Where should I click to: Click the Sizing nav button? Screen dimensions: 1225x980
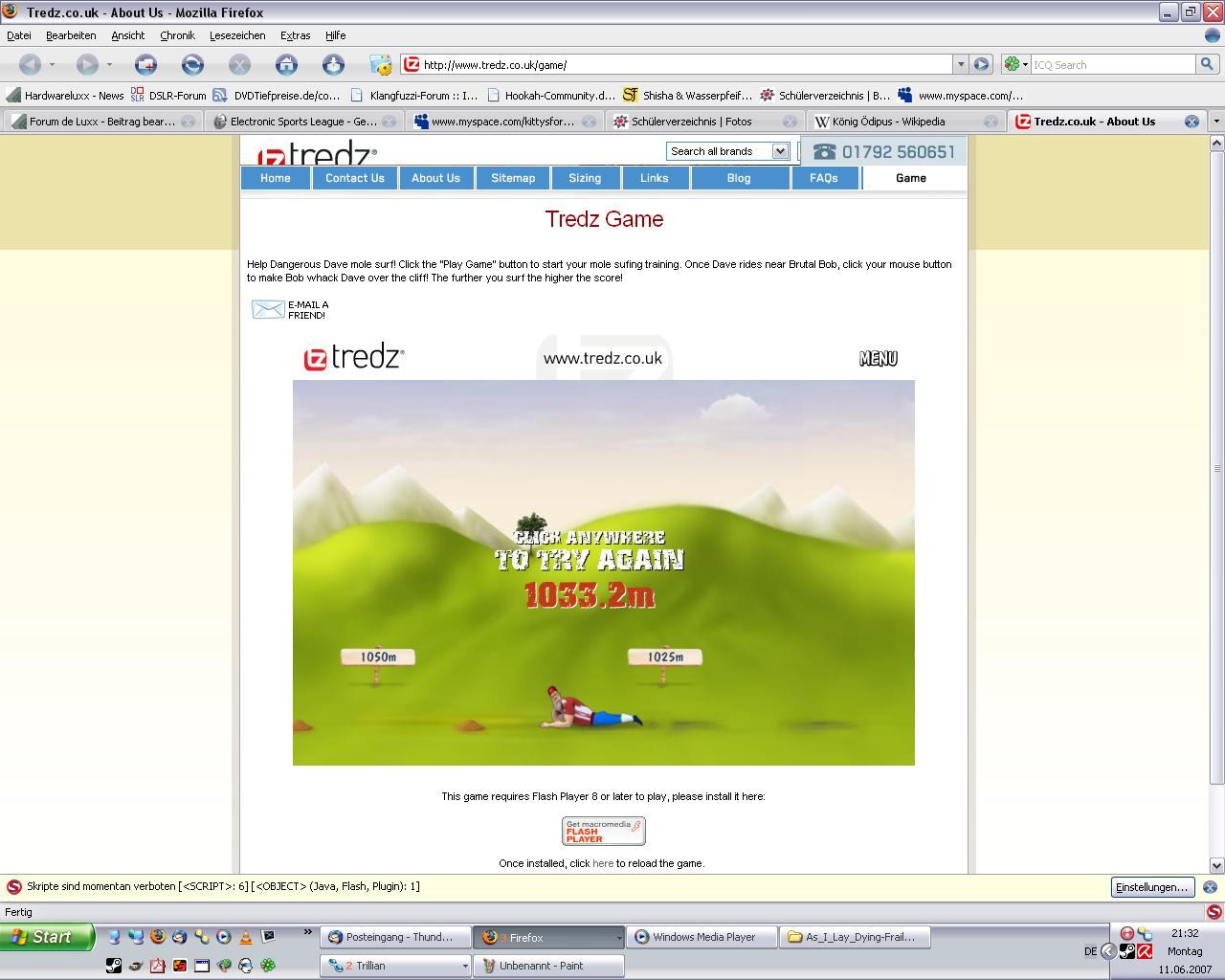coord(585,178)
